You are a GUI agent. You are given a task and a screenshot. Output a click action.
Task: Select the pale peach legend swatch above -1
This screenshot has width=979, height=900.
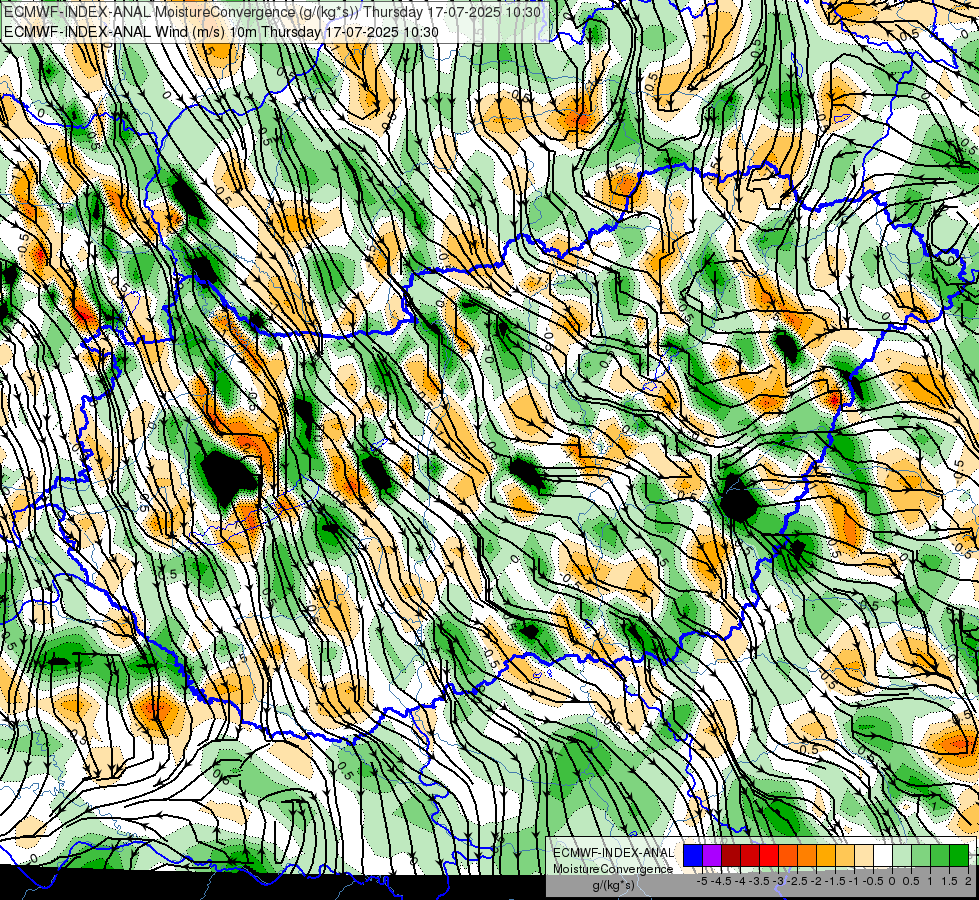coord(864,855)
